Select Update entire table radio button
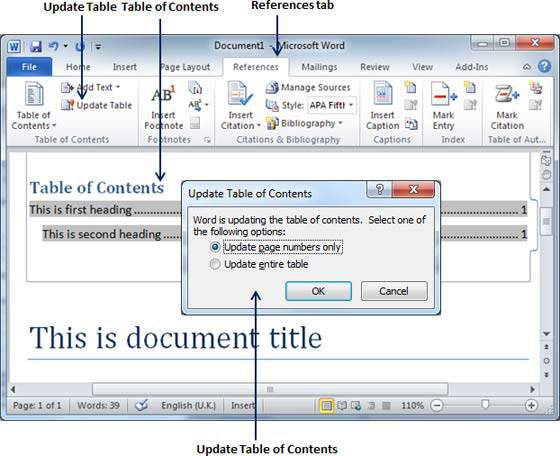Viewport: 560px width, 456px height. point(215,264)
